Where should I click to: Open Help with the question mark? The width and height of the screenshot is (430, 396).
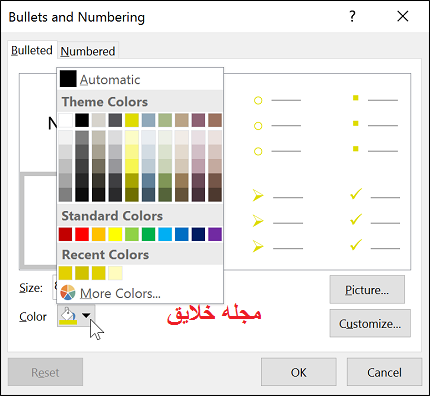click(x=352, y=16)
